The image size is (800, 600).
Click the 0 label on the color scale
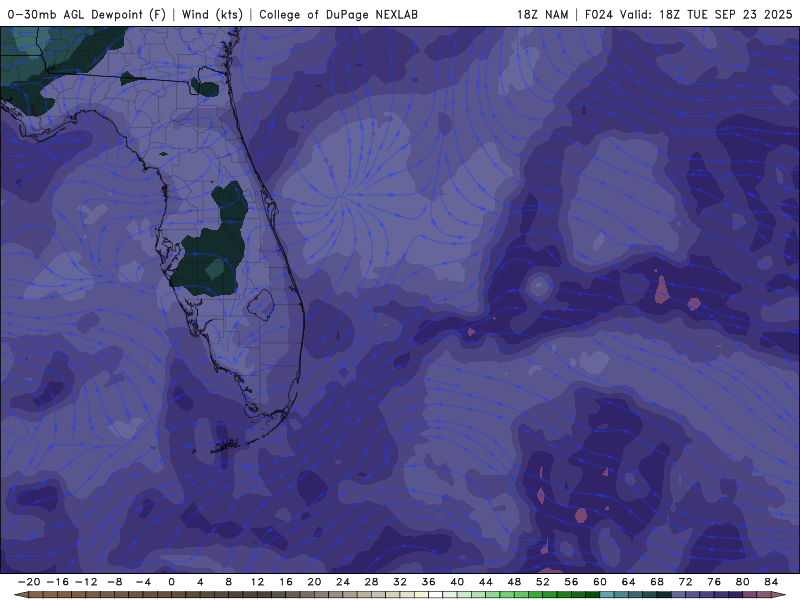[171, 582]
